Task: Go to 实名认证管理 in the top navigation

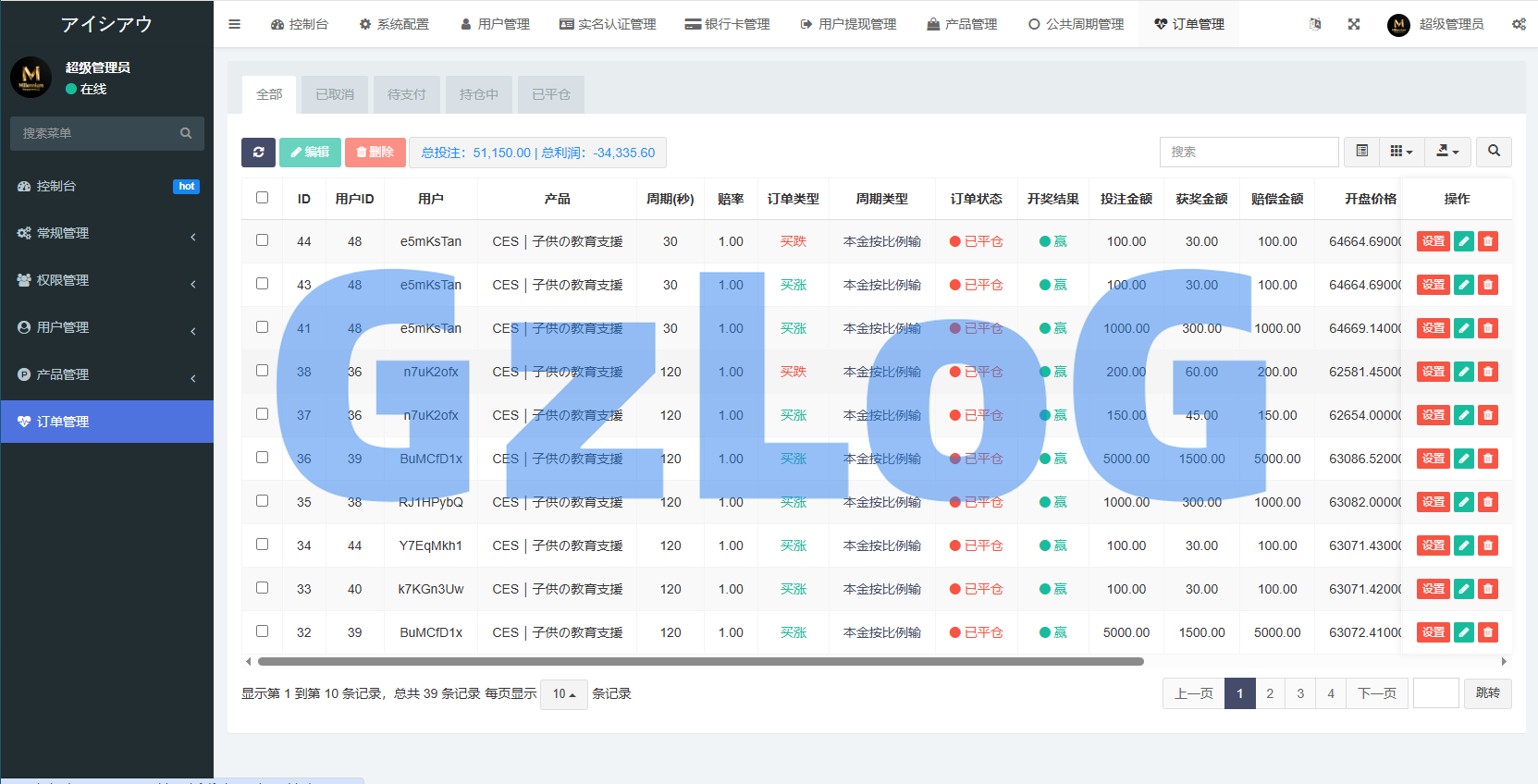Action: click(608, 24)
